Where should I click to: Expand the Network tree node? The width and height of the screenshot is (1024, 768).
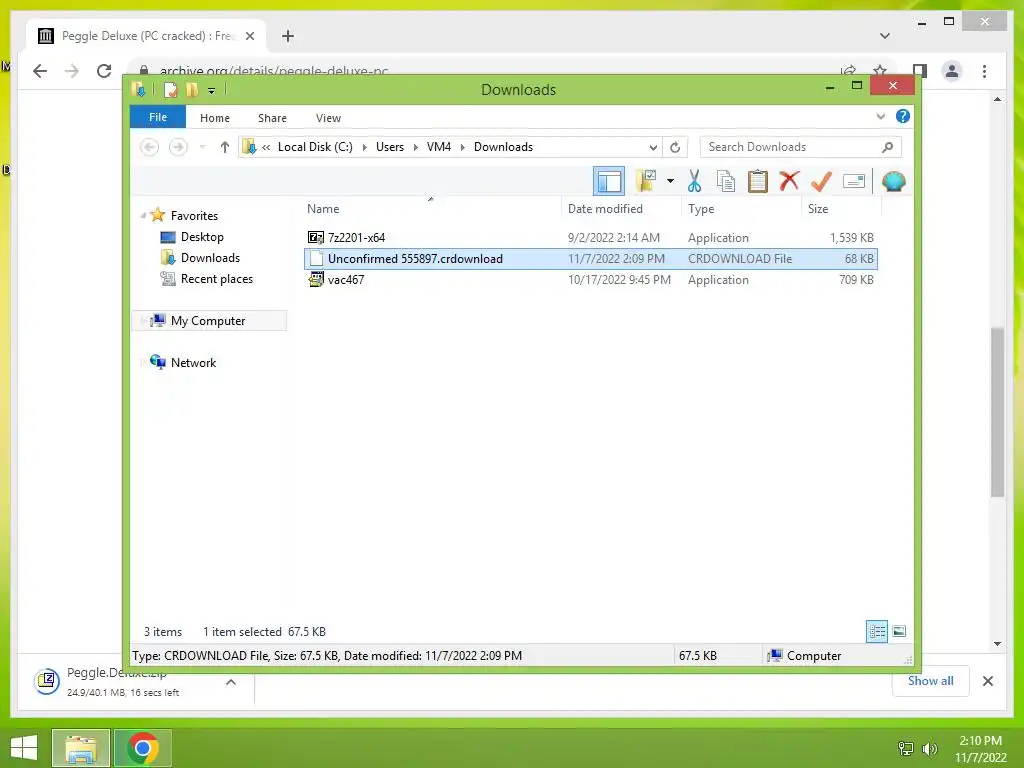(142, 362)
